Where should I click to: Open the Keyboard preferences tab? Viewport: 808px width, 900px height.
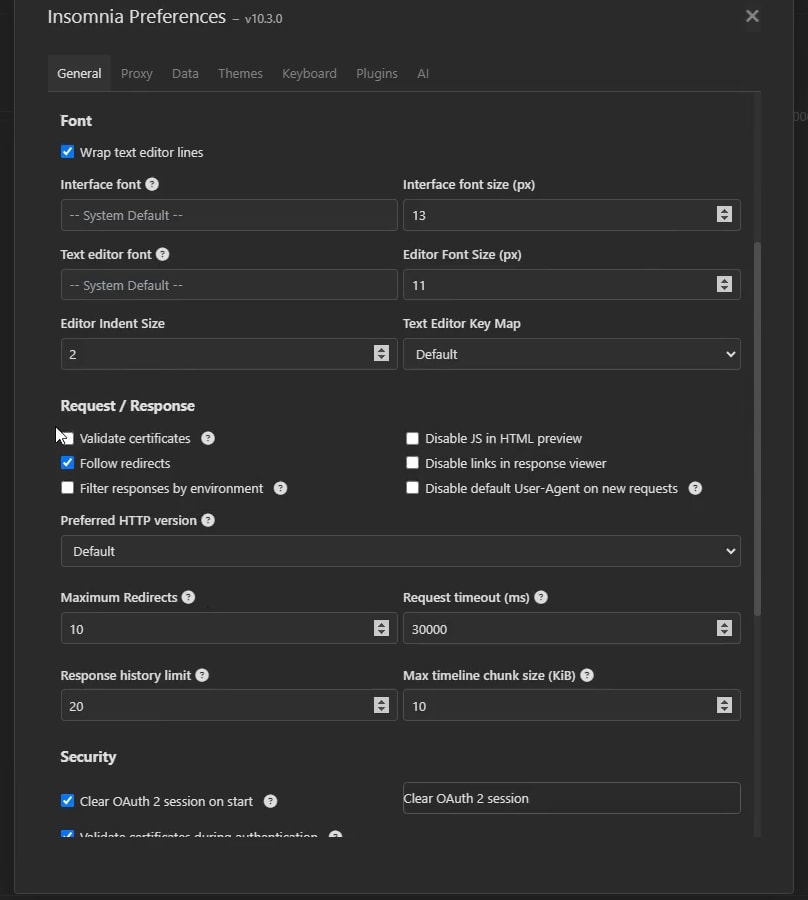(x=309, y=73)
